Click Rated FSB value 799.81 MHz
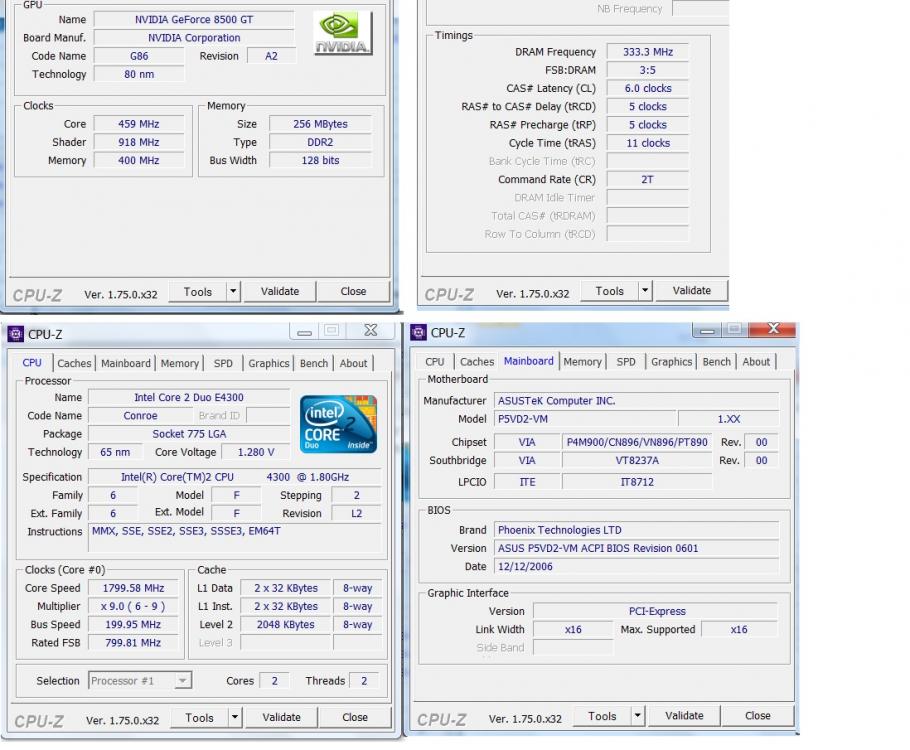 click(x=133, y=643)
